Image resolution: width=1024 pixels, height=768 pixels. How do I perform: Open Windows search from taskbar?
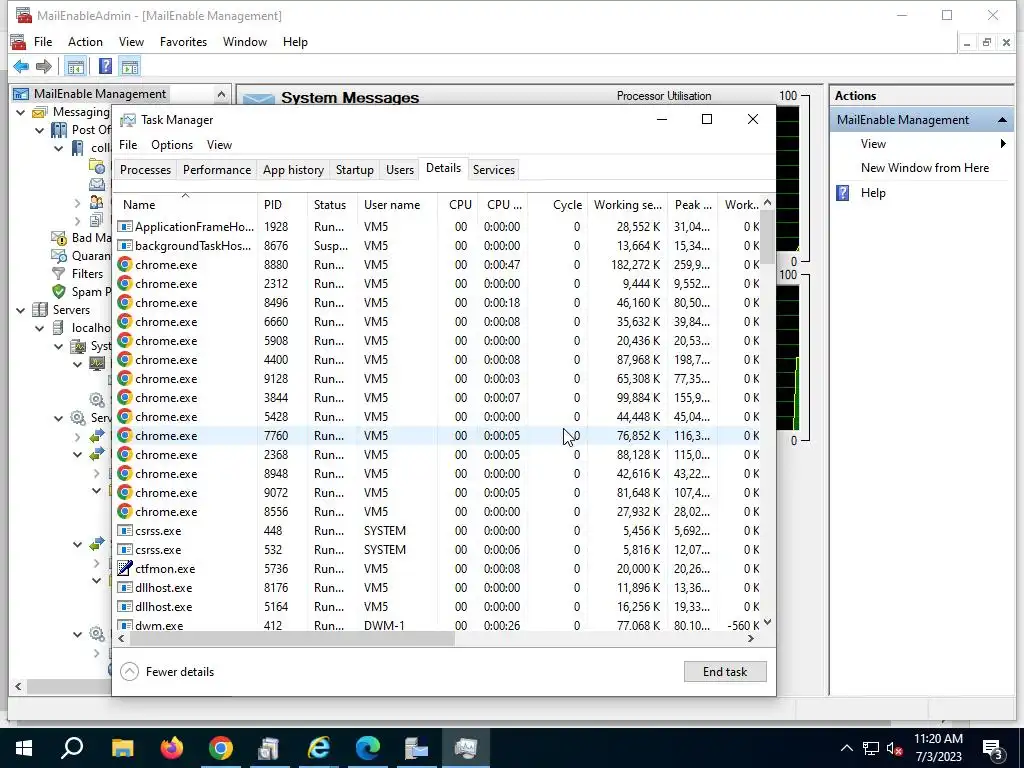tap(72, 747)
